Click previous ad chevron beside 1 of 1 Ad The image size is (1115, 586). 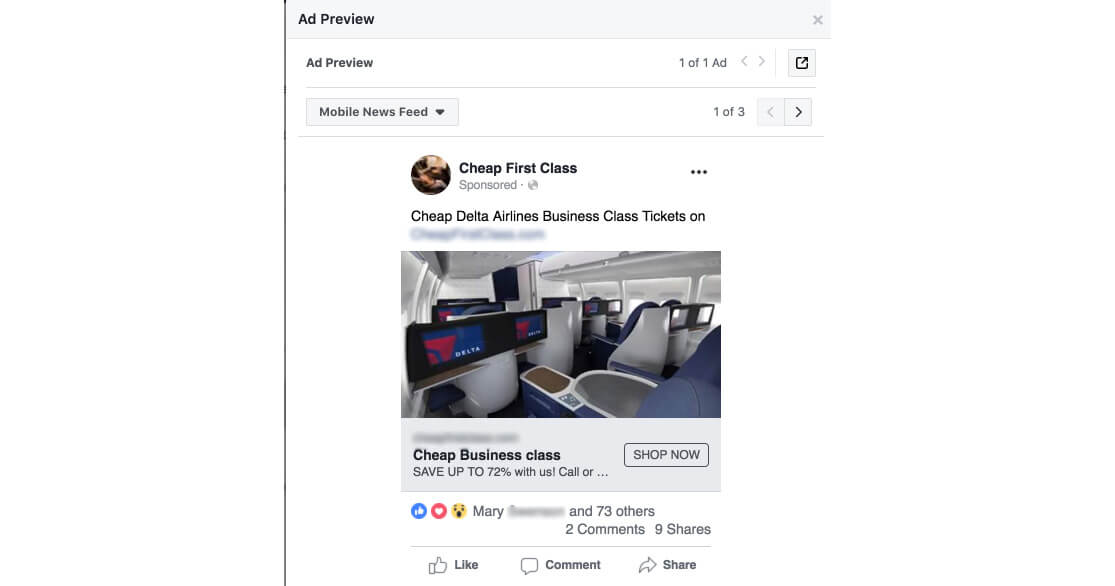(x=744, y=62)
